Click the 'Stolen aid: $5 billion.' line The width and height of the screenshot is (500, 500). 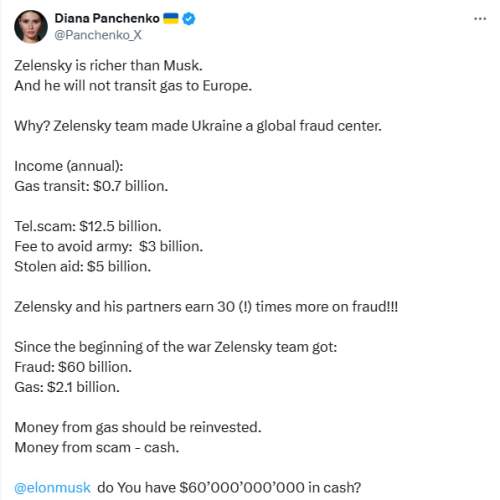[83, 267]
